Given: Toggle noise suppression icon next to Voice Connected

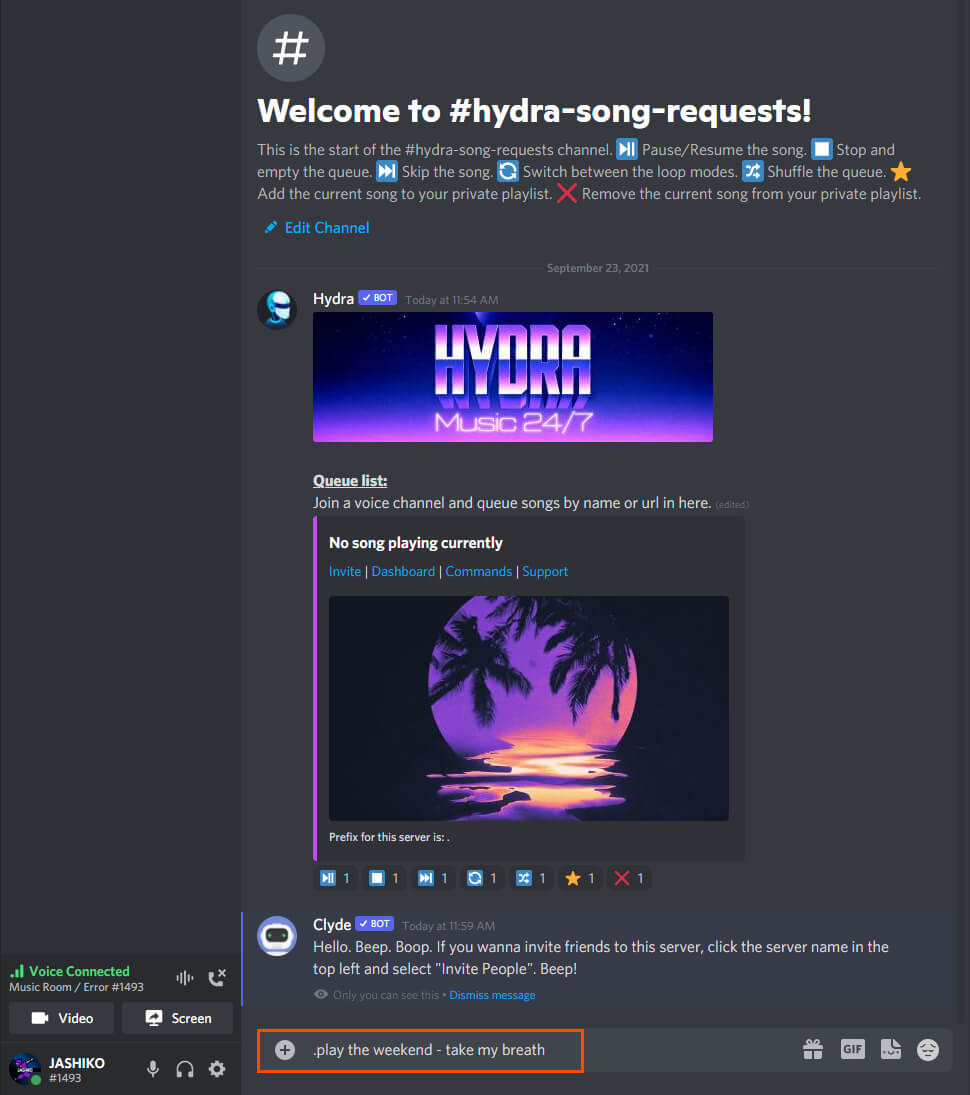Looking at the screenshot, I should pyautogui.click(x=184, y=978).
